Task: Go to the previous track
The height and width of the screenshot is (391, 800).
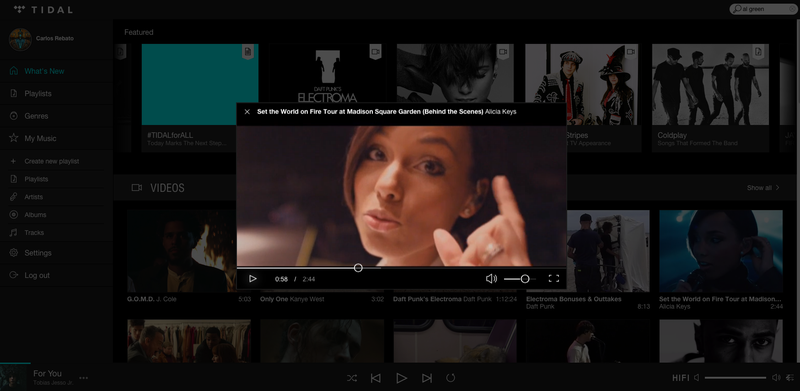Action: (376, 378)
